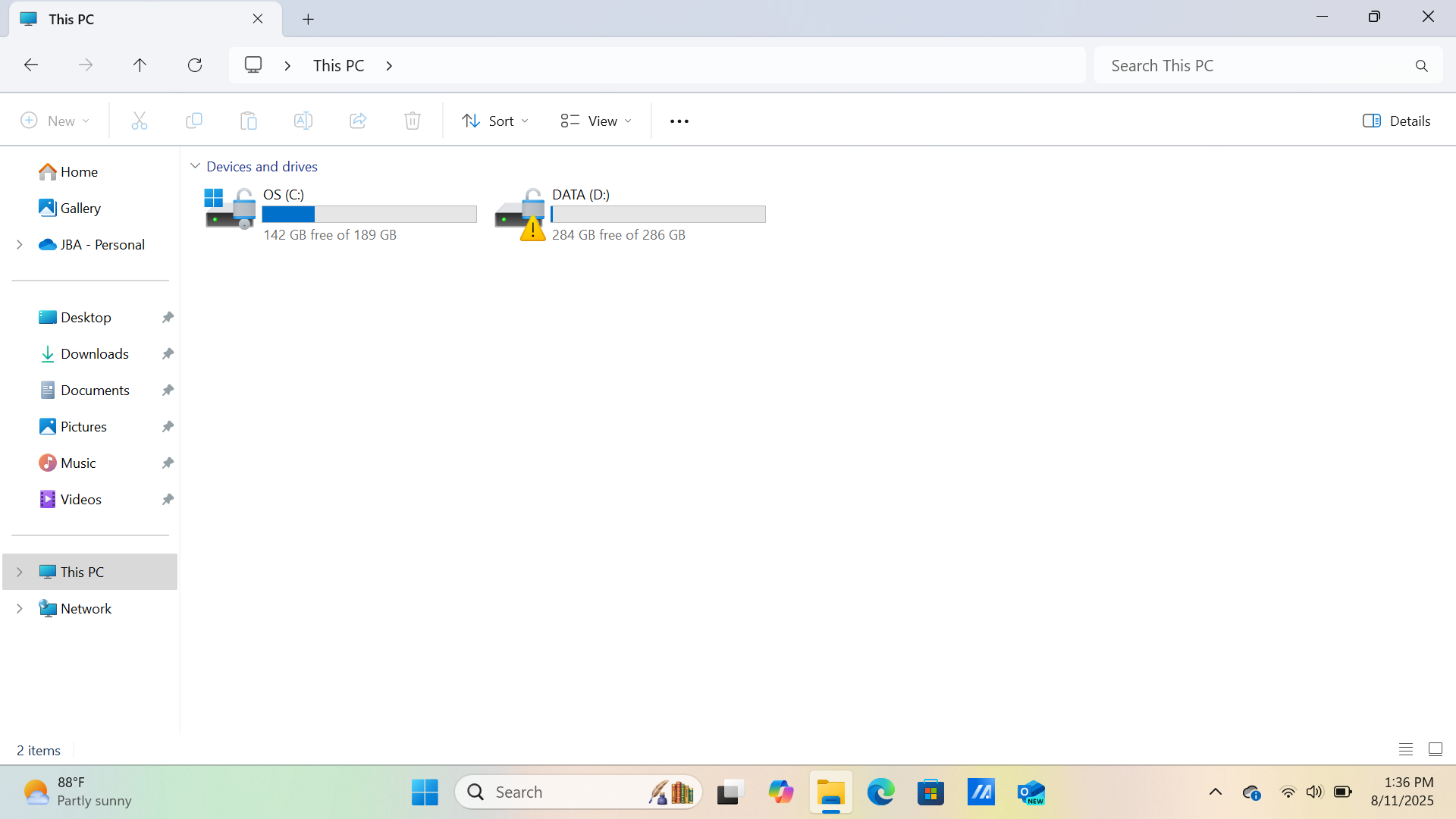Click the '284 GB free of 286 GB' text
1456x819 pixels.
[x=619, y=235]
